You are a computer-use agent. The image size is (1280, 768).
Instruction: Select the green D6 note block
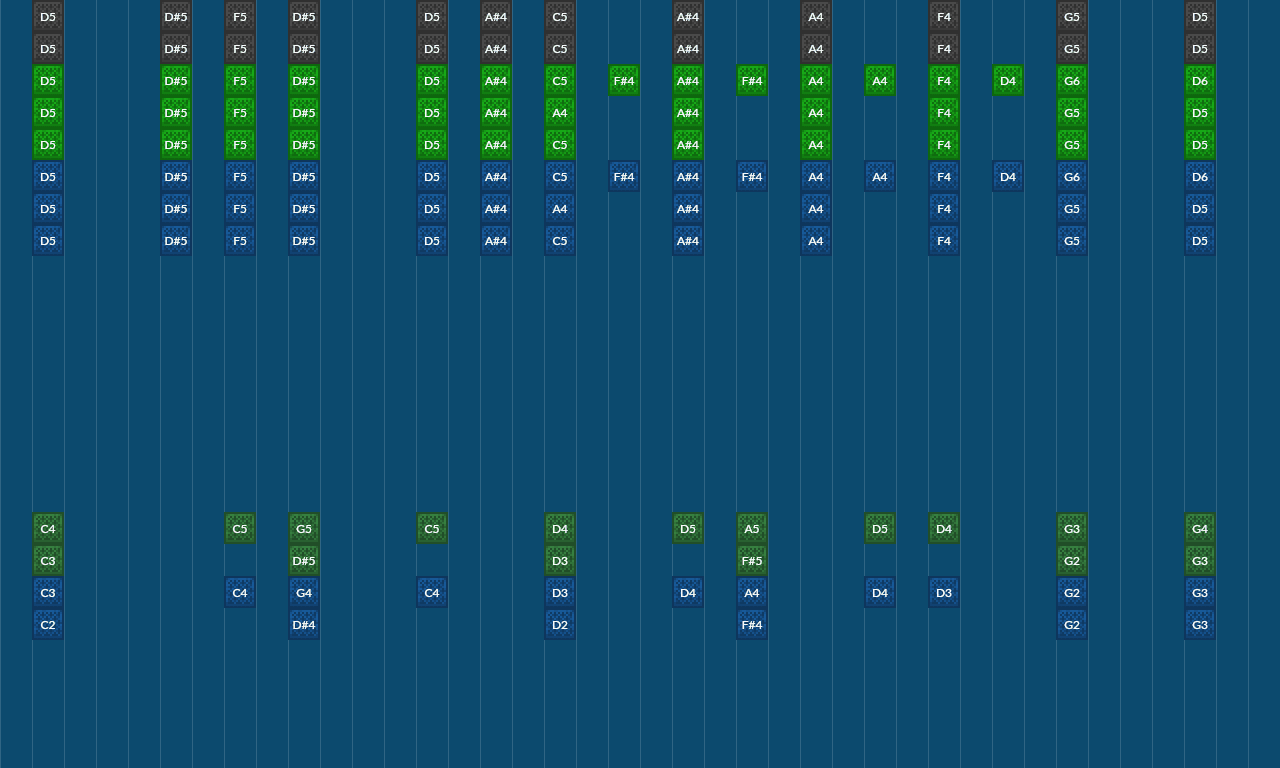1200,81
